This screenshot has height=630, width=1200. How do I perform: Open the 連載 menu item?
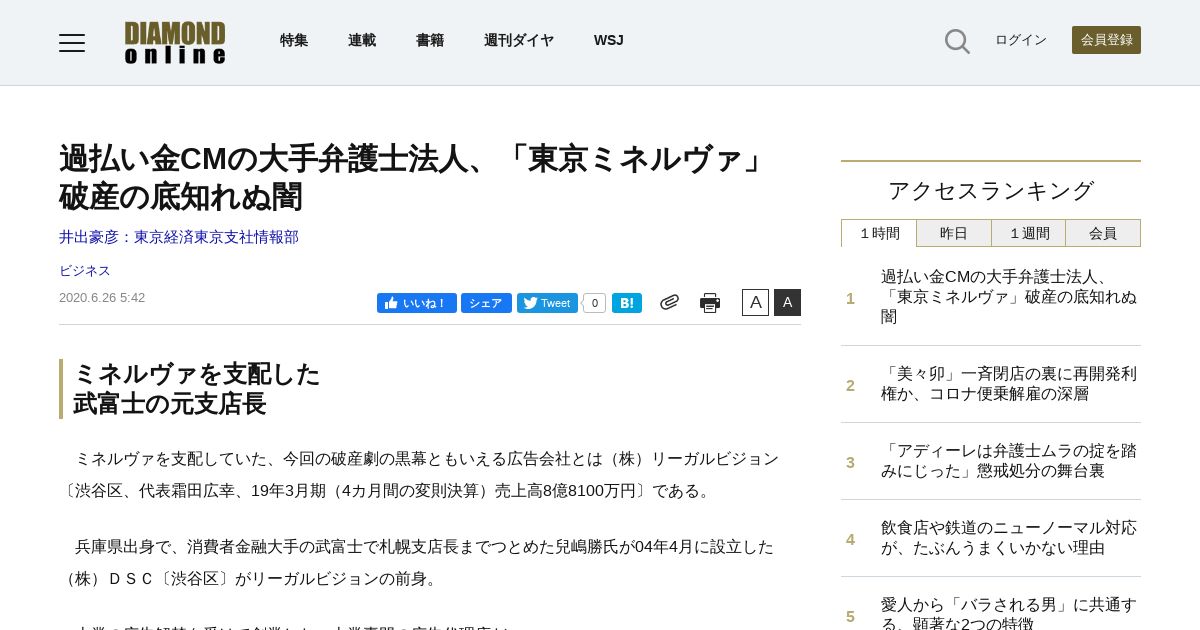tap(362, 40)
